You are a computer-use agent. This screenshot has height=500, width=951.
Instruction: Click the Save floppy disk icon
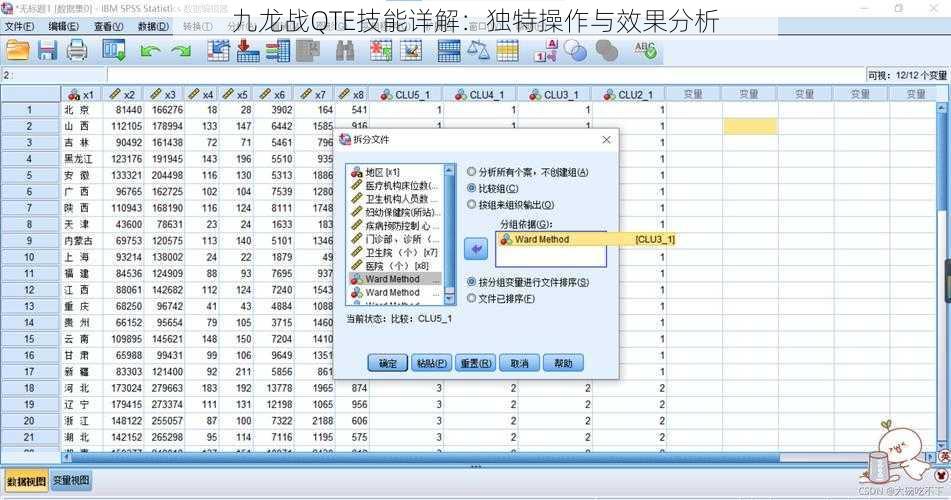[47, 50]
